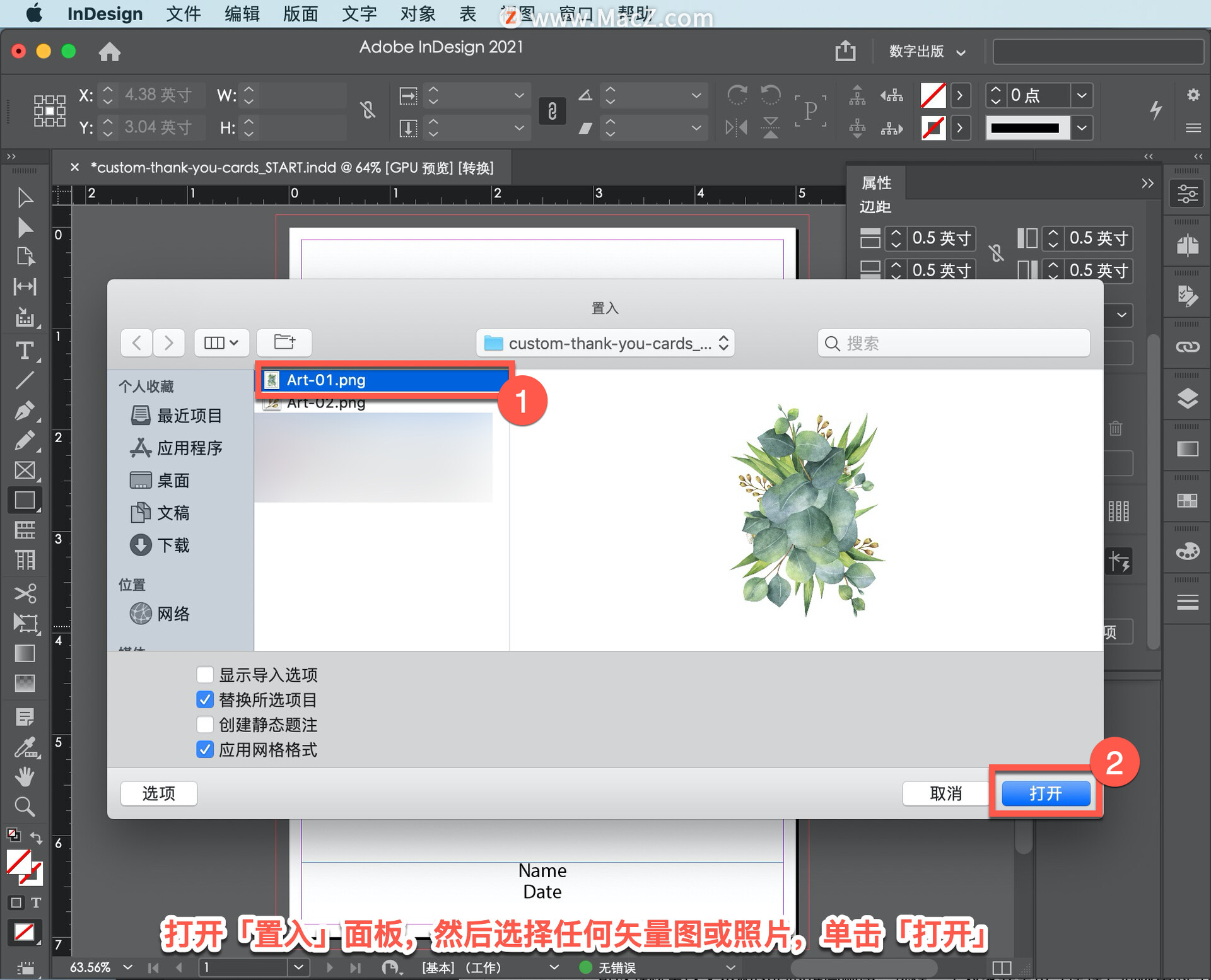Enable 创建静态题注 checkbox

(205, 725)
